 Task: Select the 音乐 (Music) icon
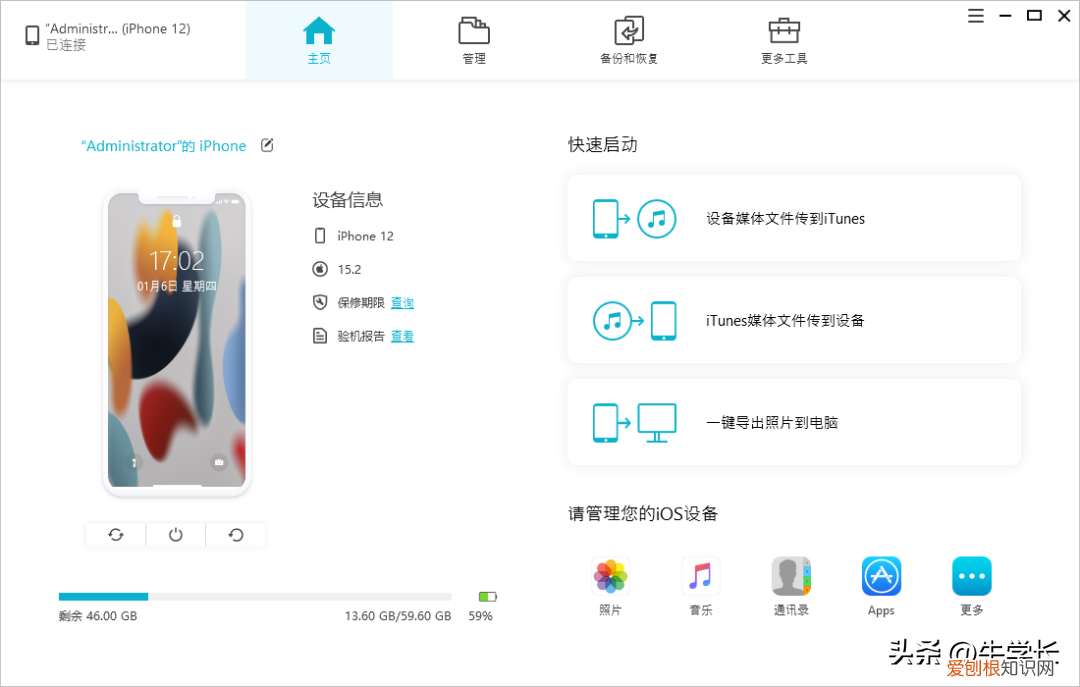point(700,576)
